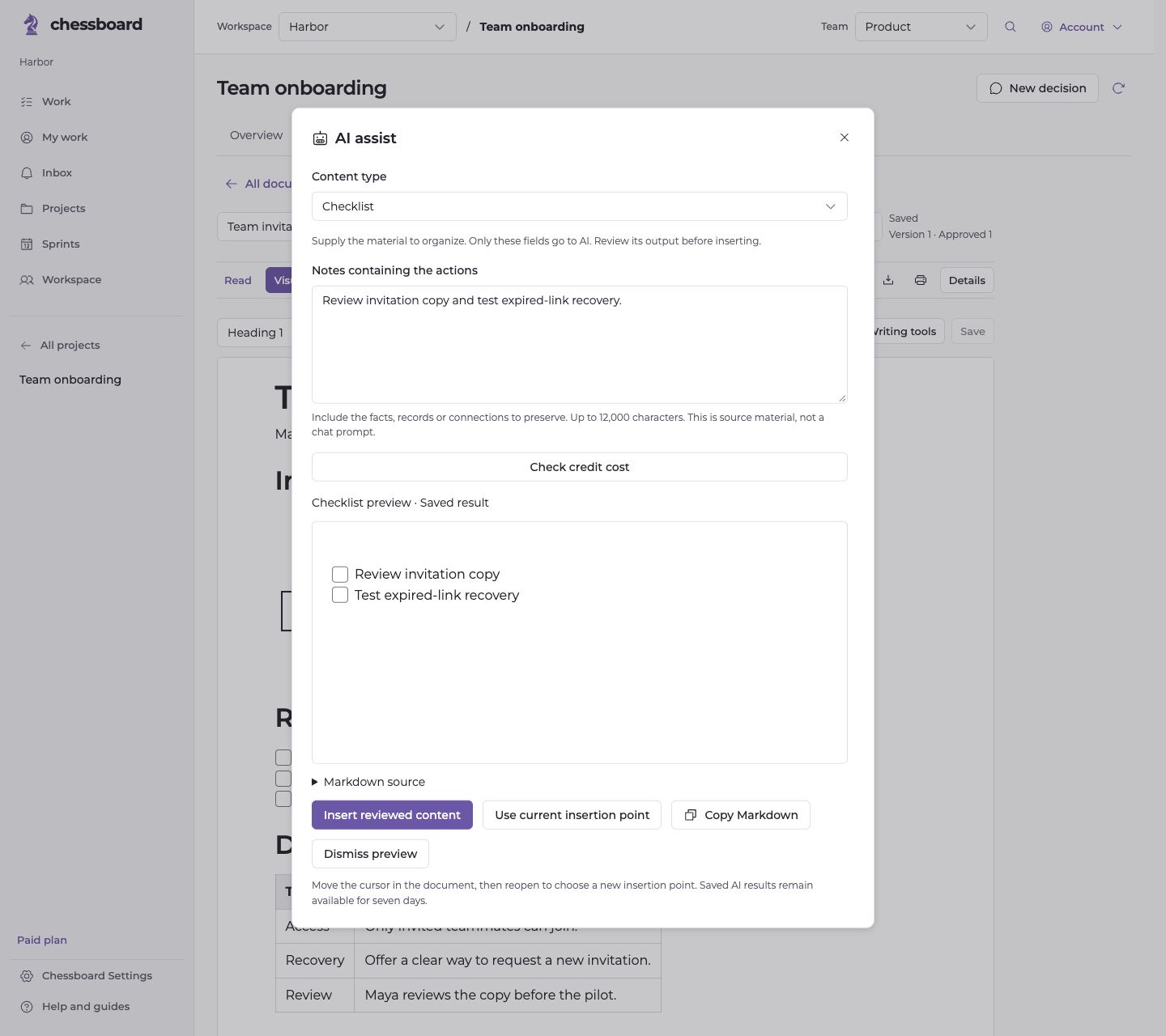Open the Heading 1 style dropdown
This screenshot has height=1036, width=1166.
(255, 333)
